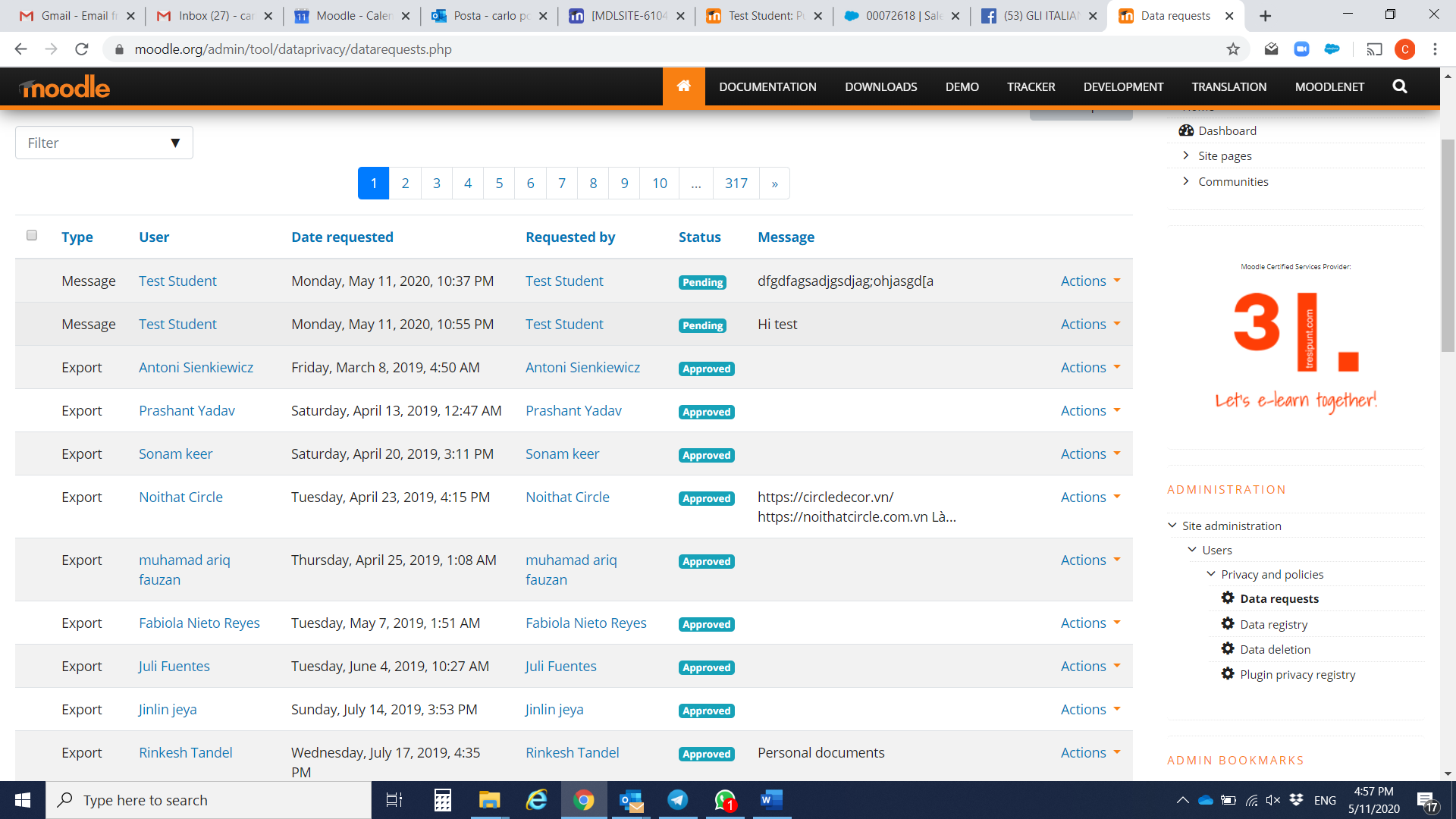Open Telegram from taskbar
This screenshot has width=1456, height=819.
coord(677,800)
